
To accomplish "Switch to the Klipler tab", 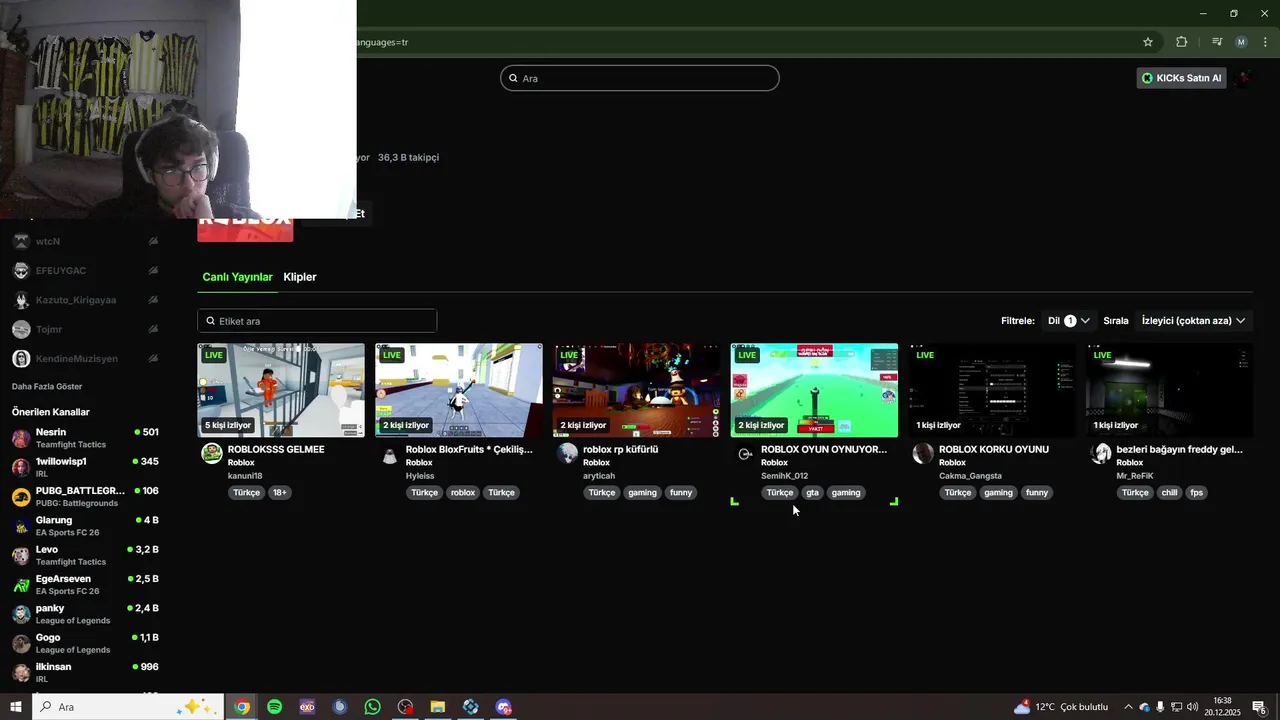I will pos(300,277).
